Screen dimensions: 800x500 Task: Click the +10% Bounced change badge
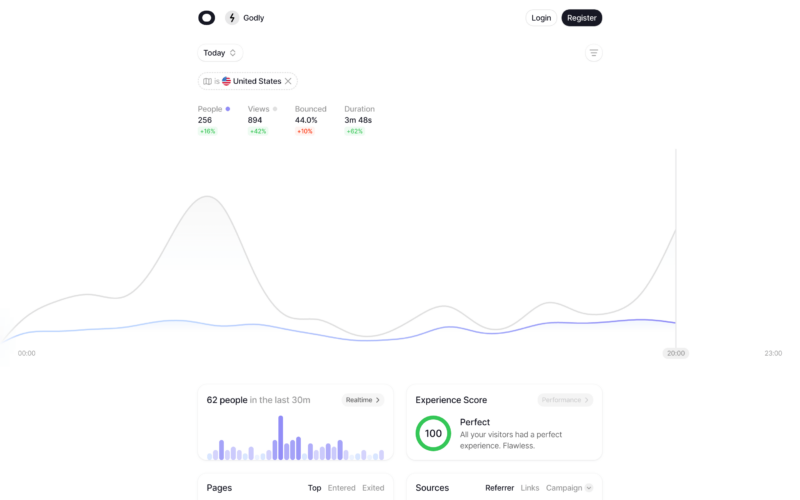[x=305, y=132]
